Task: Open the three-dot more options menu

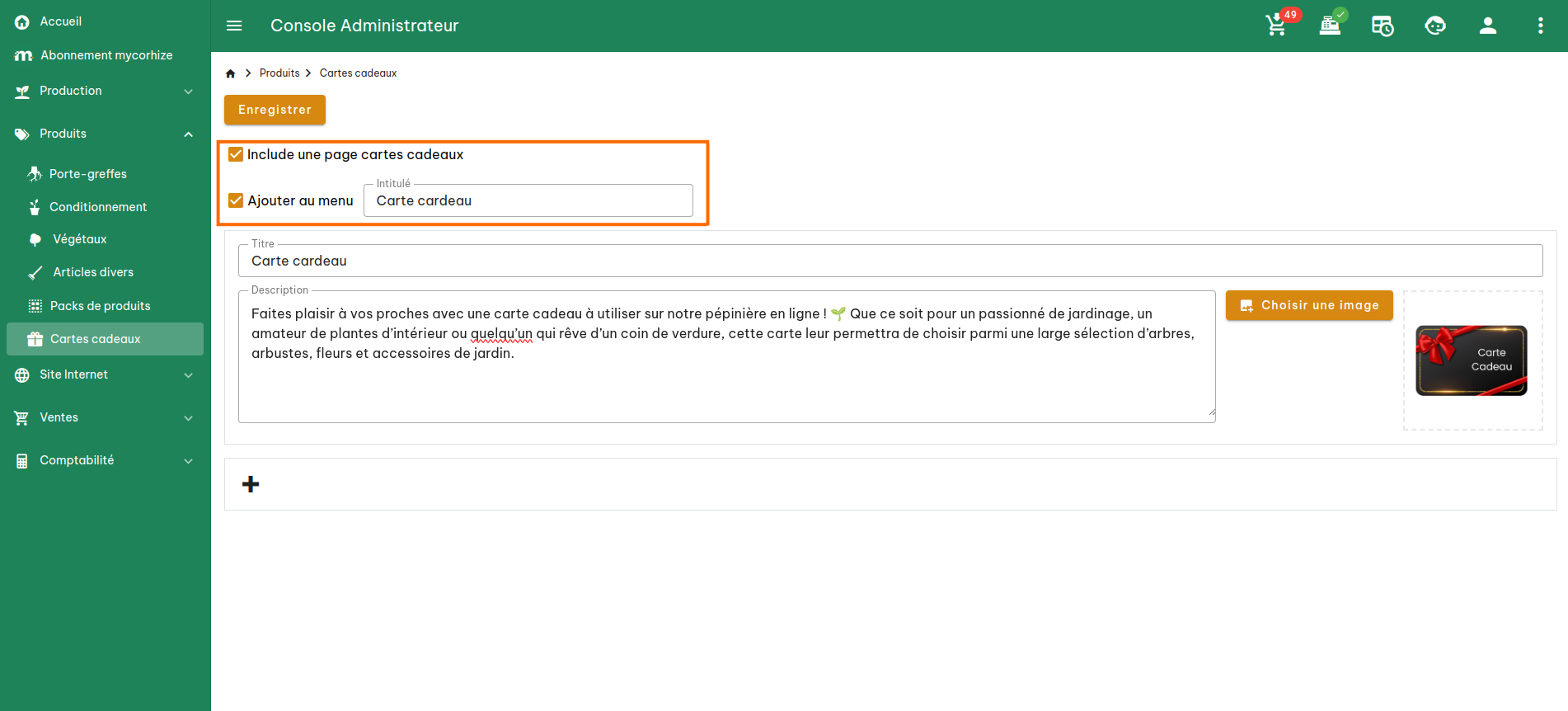Action: [1540, 26]
